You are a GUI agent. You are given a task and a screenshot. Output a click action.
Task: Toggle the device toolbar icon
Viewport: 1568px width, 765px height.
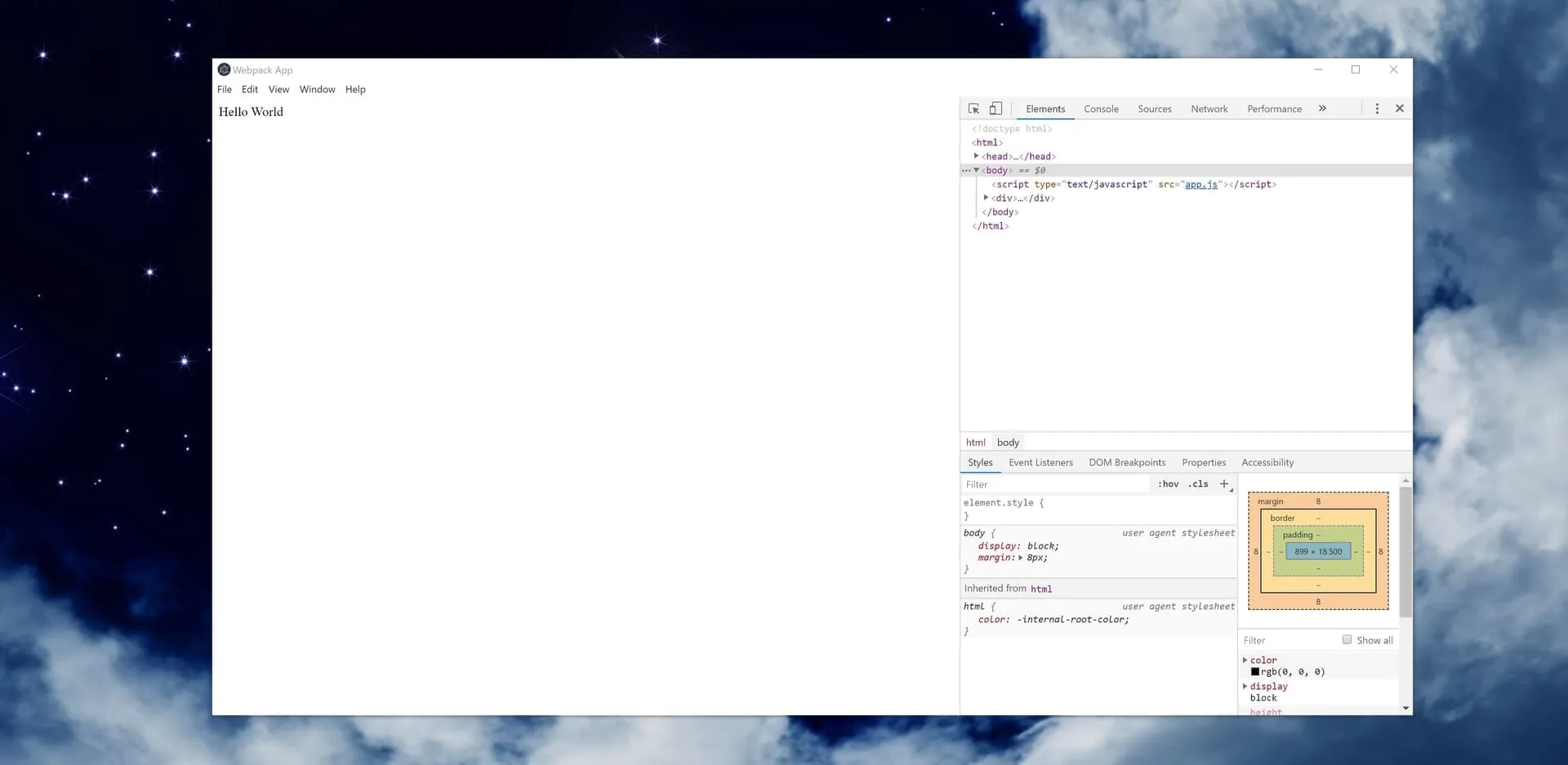[996, 109]
